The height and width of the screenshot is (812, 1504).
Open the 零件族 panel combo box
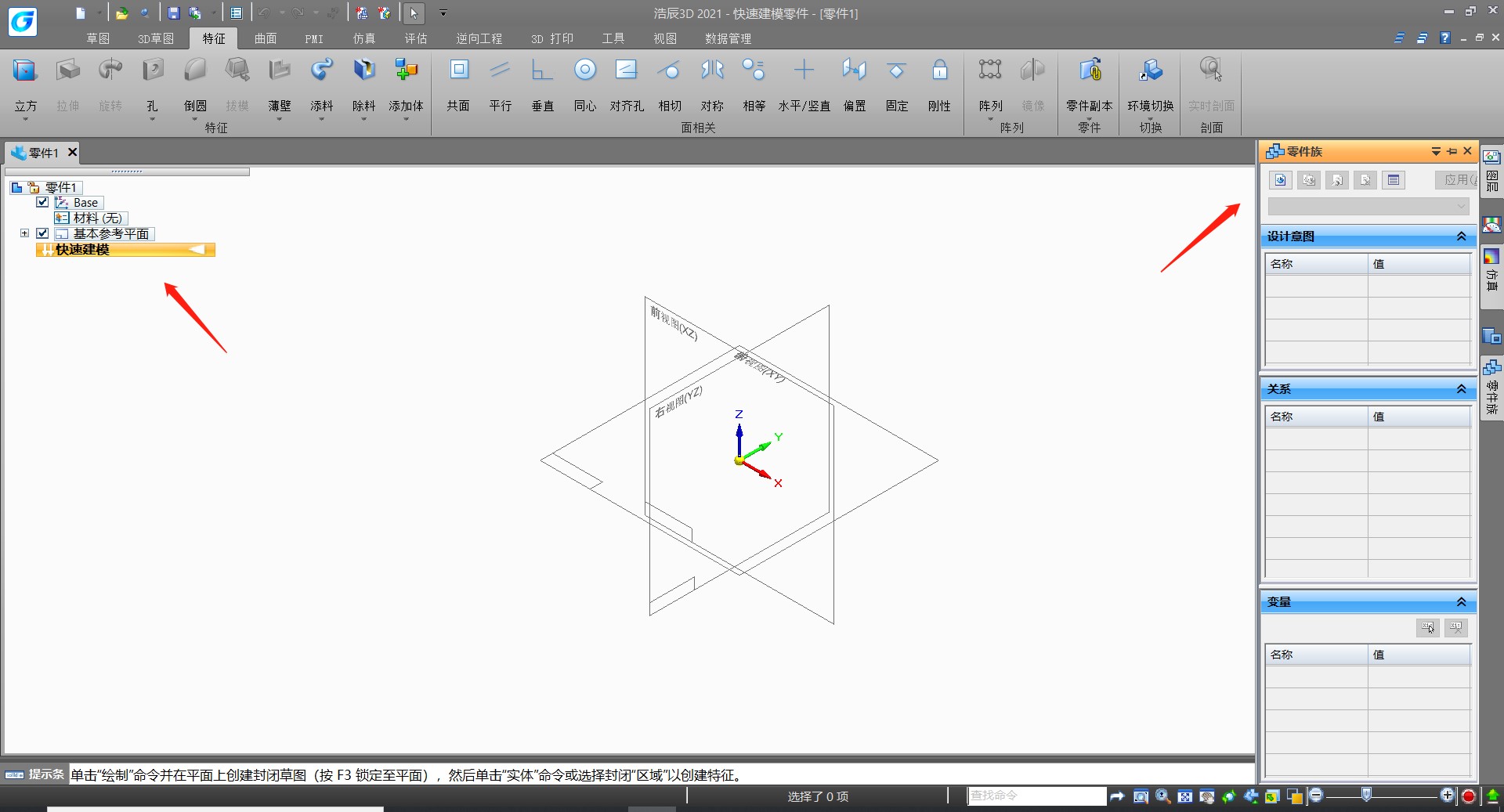1368,206
